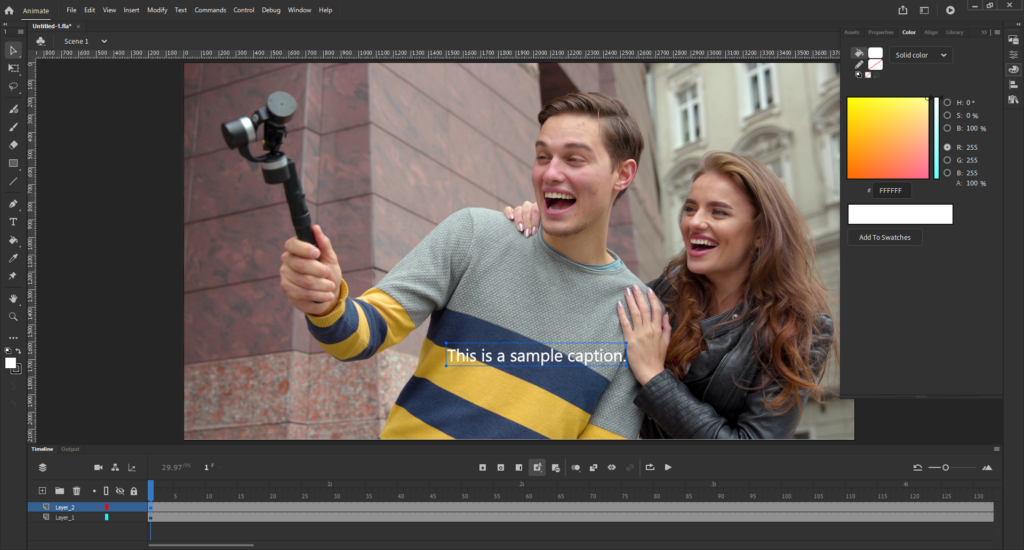
Task: Choose the Rectangle tool
Action: [x=13, y=163]
